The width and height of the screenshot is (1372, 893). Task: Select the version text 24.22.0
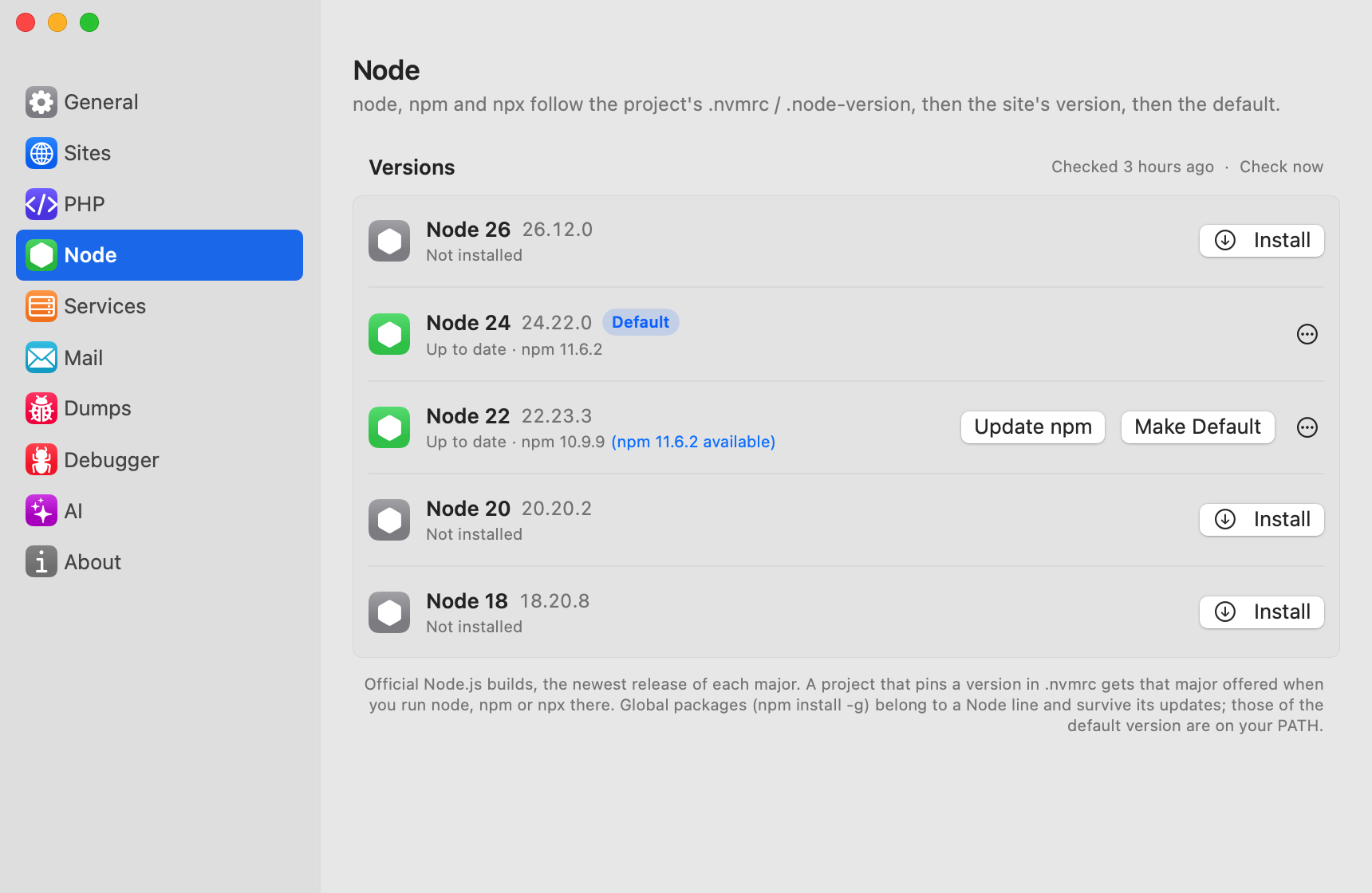557,323
